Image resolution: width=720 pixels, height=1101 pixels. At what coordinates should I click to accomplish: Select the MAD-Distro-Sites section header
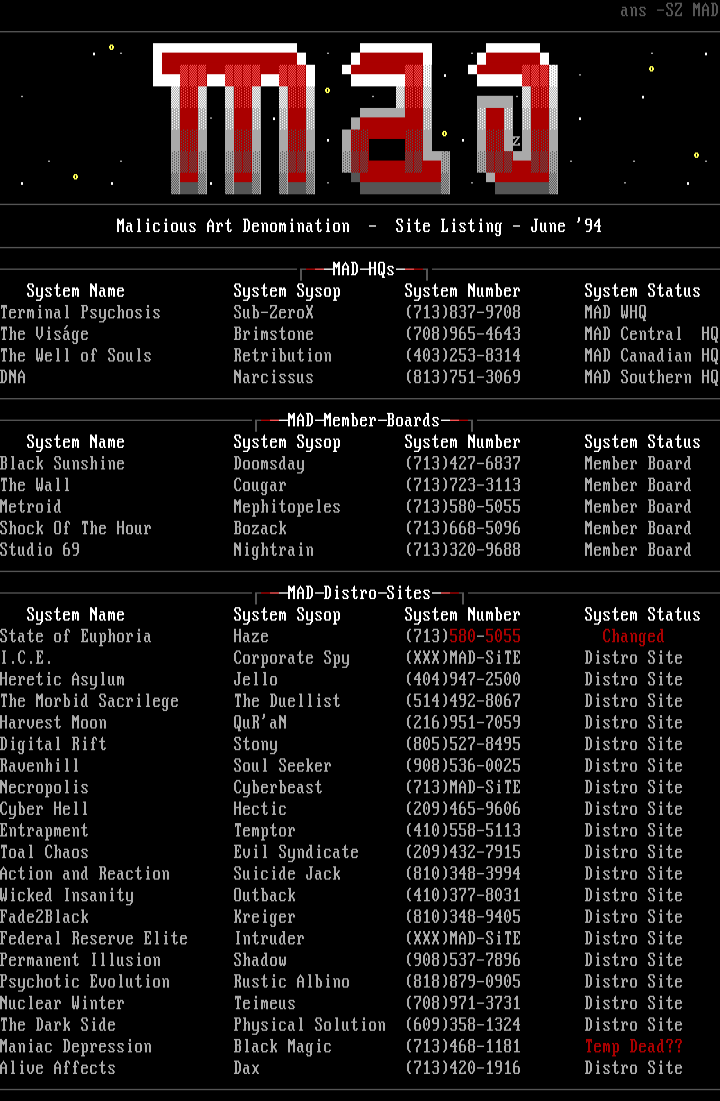[x=359, y=593]
